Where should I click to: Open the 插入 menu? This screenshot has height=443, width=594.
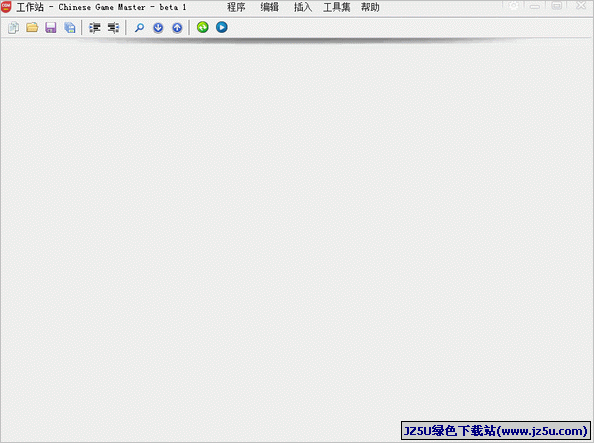tap(303, 7)
